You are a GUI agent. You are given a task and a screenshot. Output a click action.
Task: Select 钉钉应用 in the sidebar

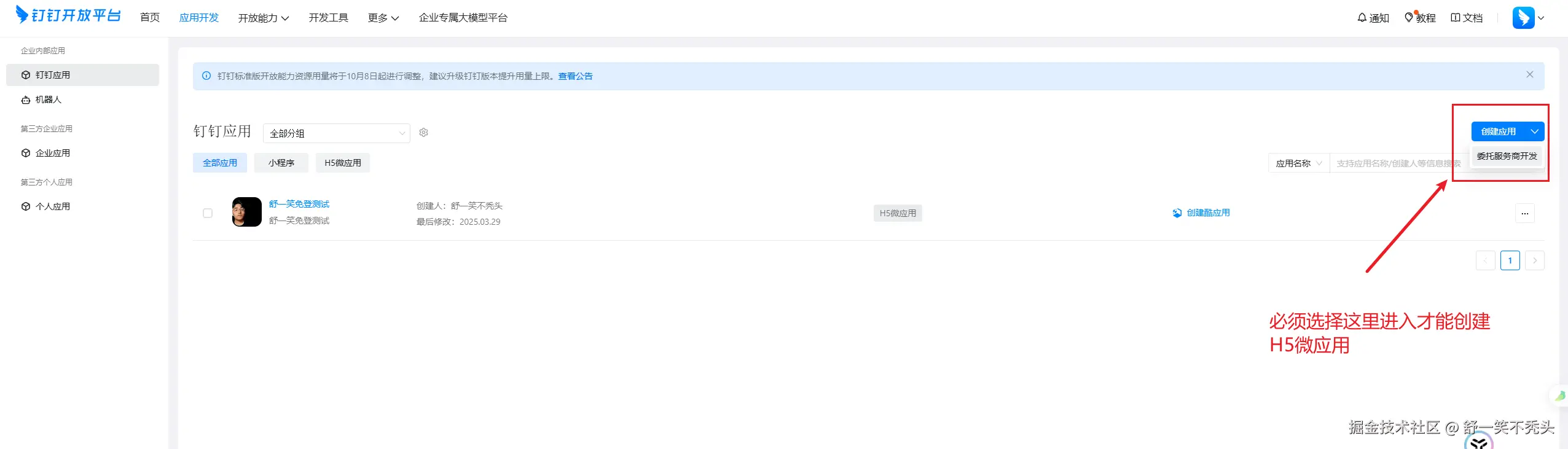(82, 75)
